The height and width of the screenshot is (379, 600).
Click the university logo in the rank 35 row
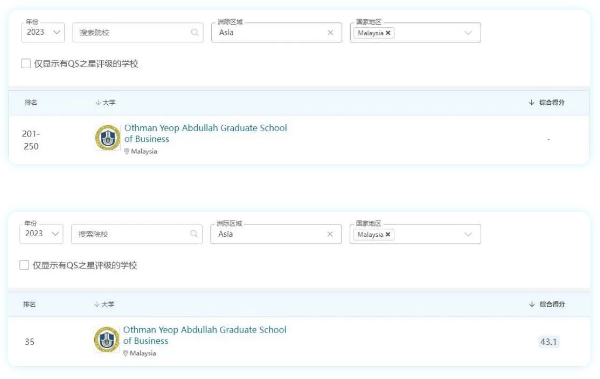click(106, 339)
